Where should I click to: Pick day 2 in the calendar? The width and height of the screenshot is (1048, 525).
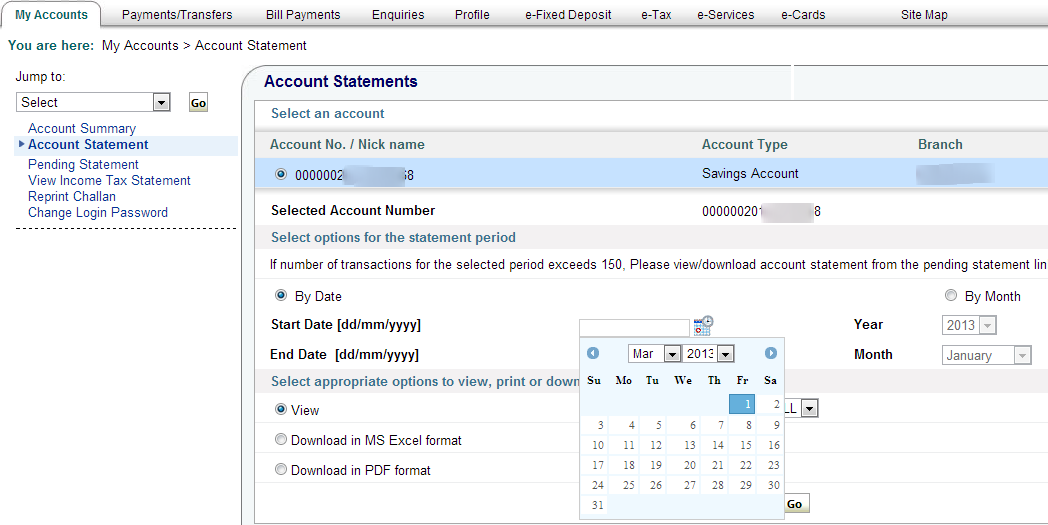pyautogui.click(x=771, y=404)
